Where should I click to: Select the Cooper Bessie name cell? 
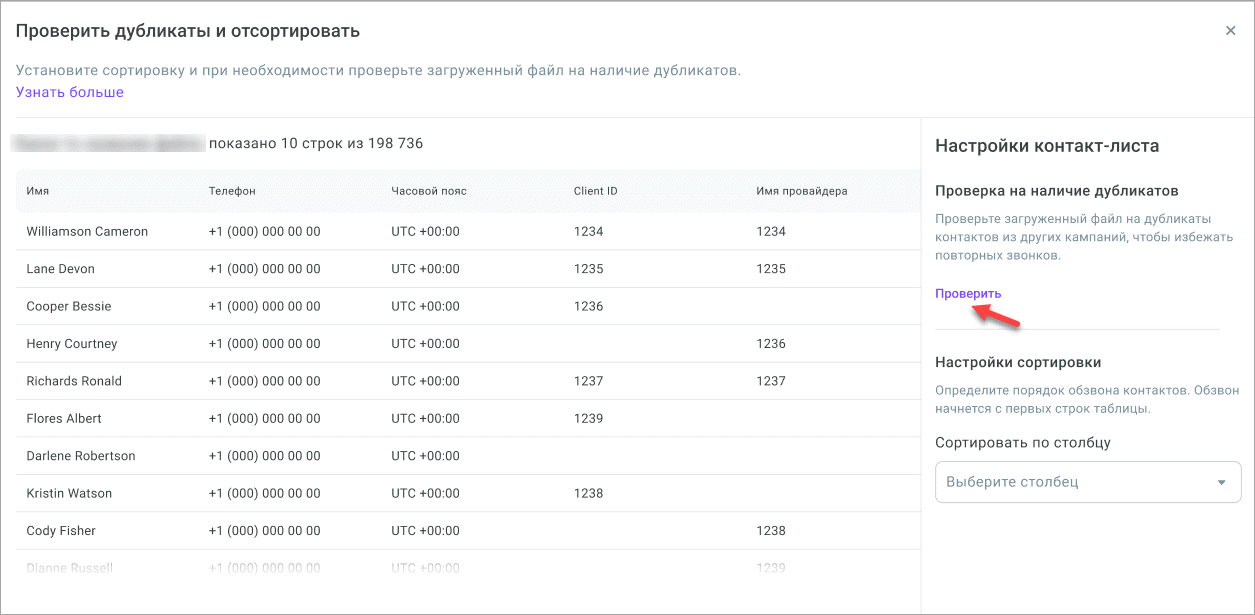[69, 306]
